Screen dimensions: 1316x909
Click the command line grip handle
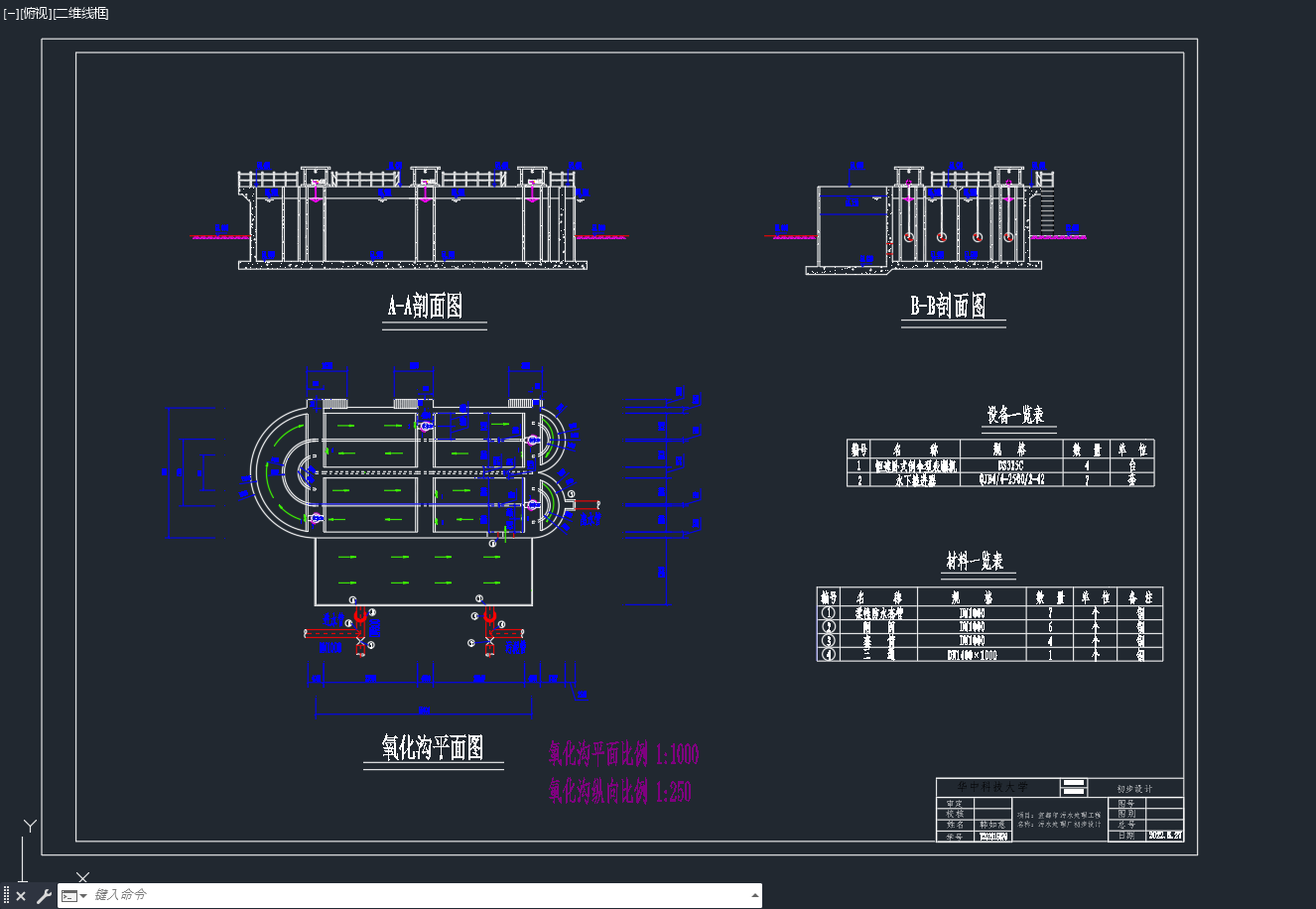click(6, 896)
